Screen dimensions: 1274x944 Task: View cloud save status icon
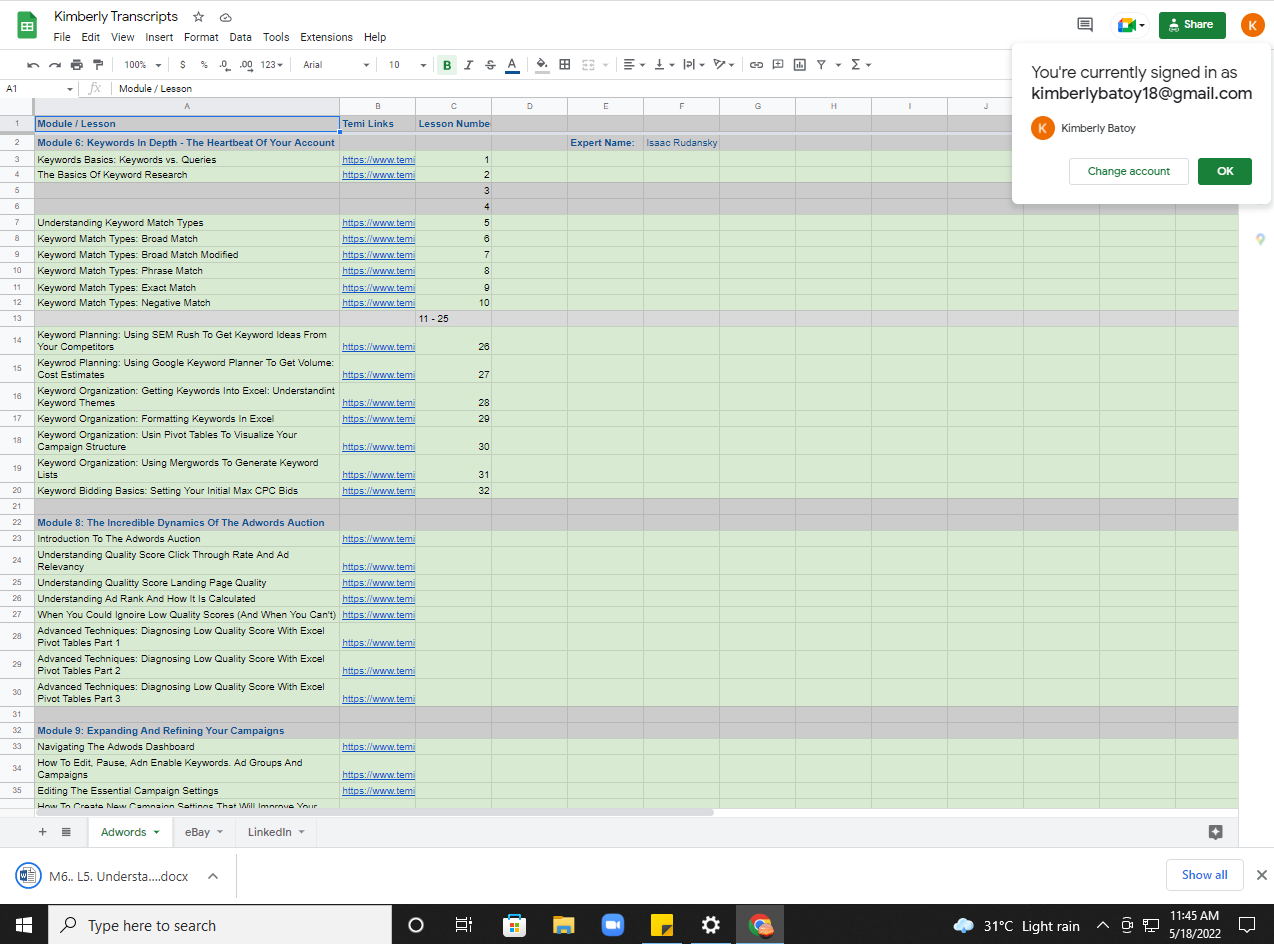226,17
